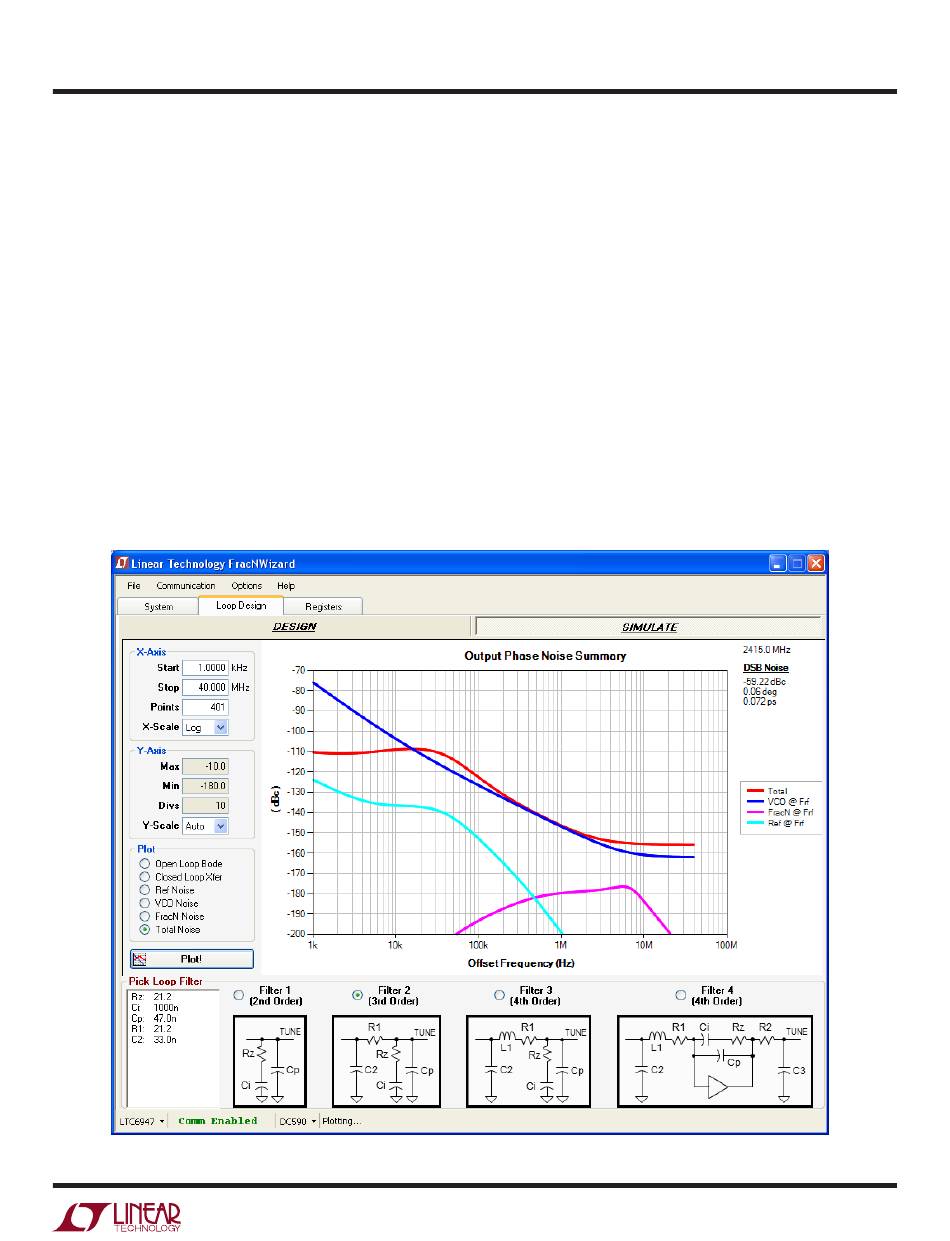Open the File menu
Image resolution: width=950 pixels, height=1241 pixels.
tap(134, 586)
